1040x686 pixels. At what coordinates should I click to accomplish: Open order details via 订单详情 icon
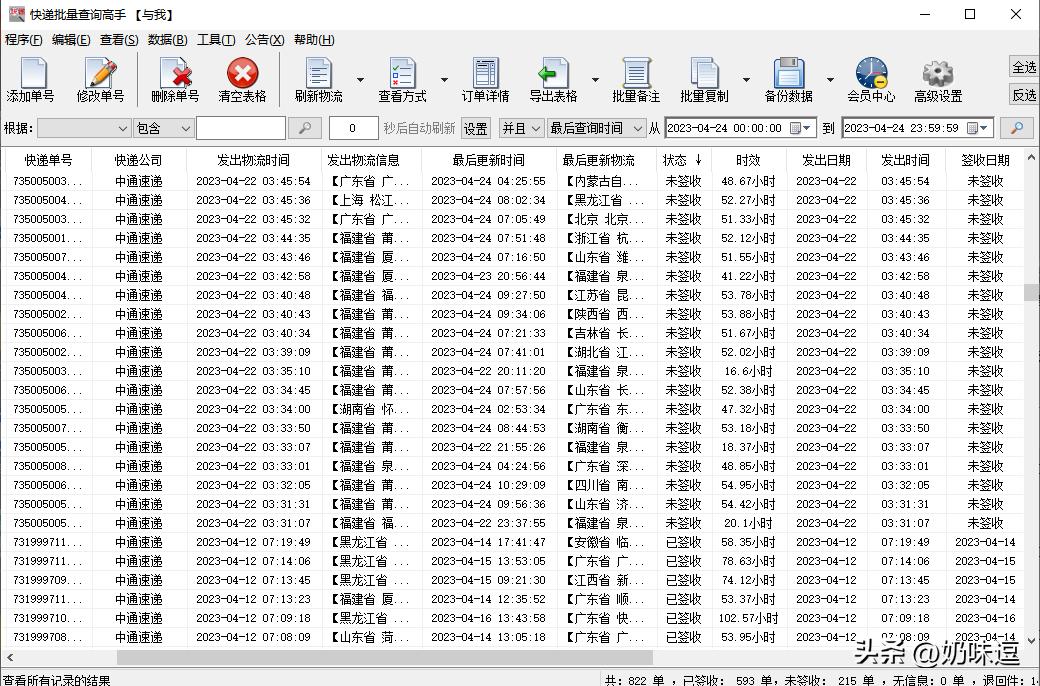[x=485, y=79]
